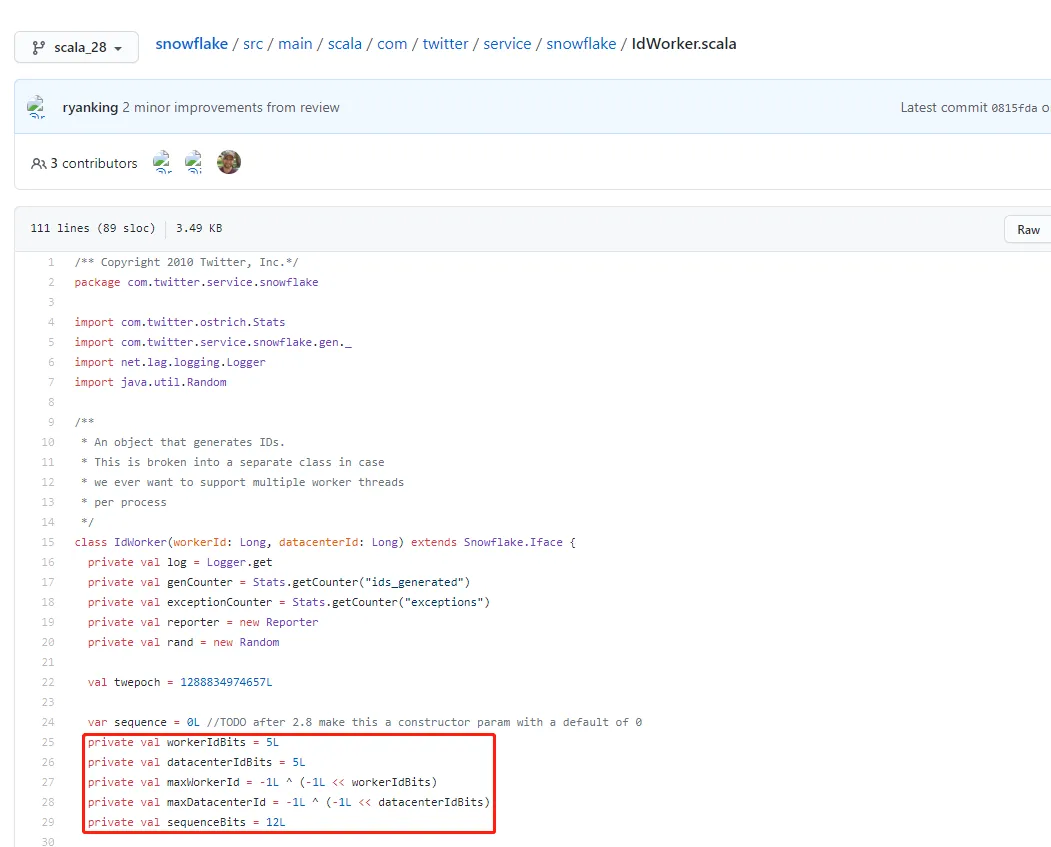Open the com folder in the breadcrumb
The image size is (1051, 847).
point(392,44)
